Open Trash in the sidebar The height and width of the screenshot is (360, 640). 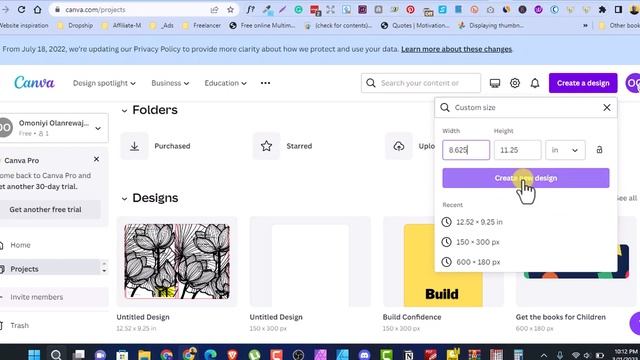(20, 325)
